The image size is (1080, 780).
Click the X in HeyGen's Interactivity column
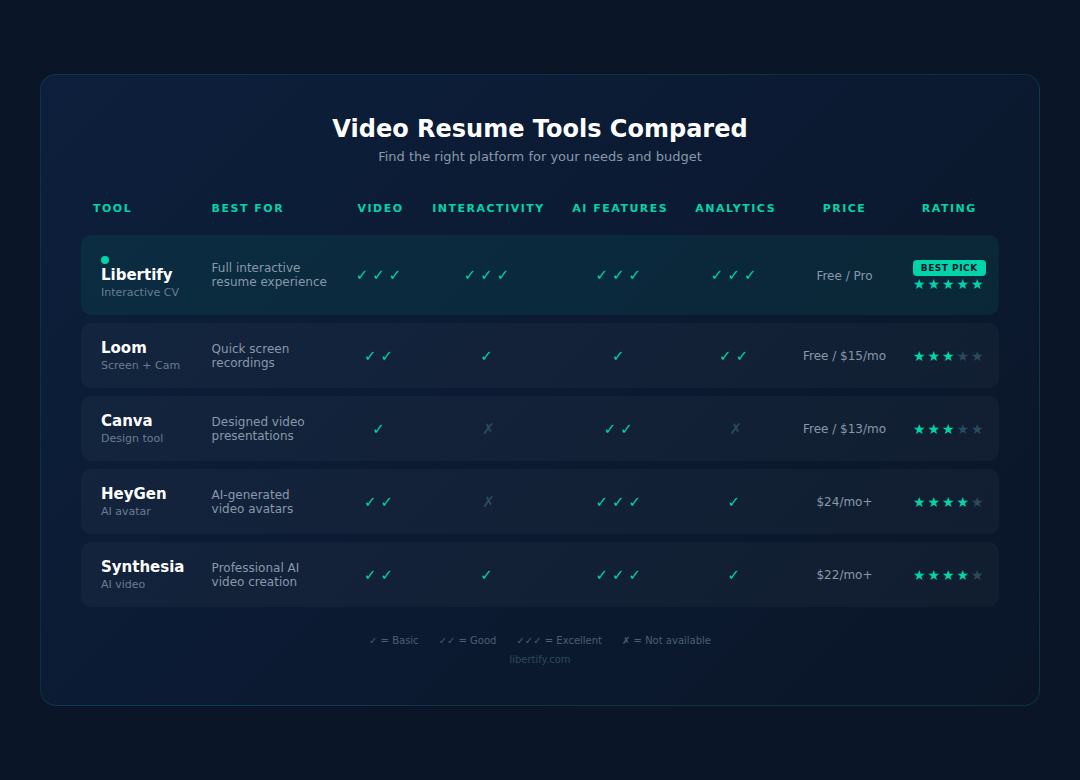(487, 501)
